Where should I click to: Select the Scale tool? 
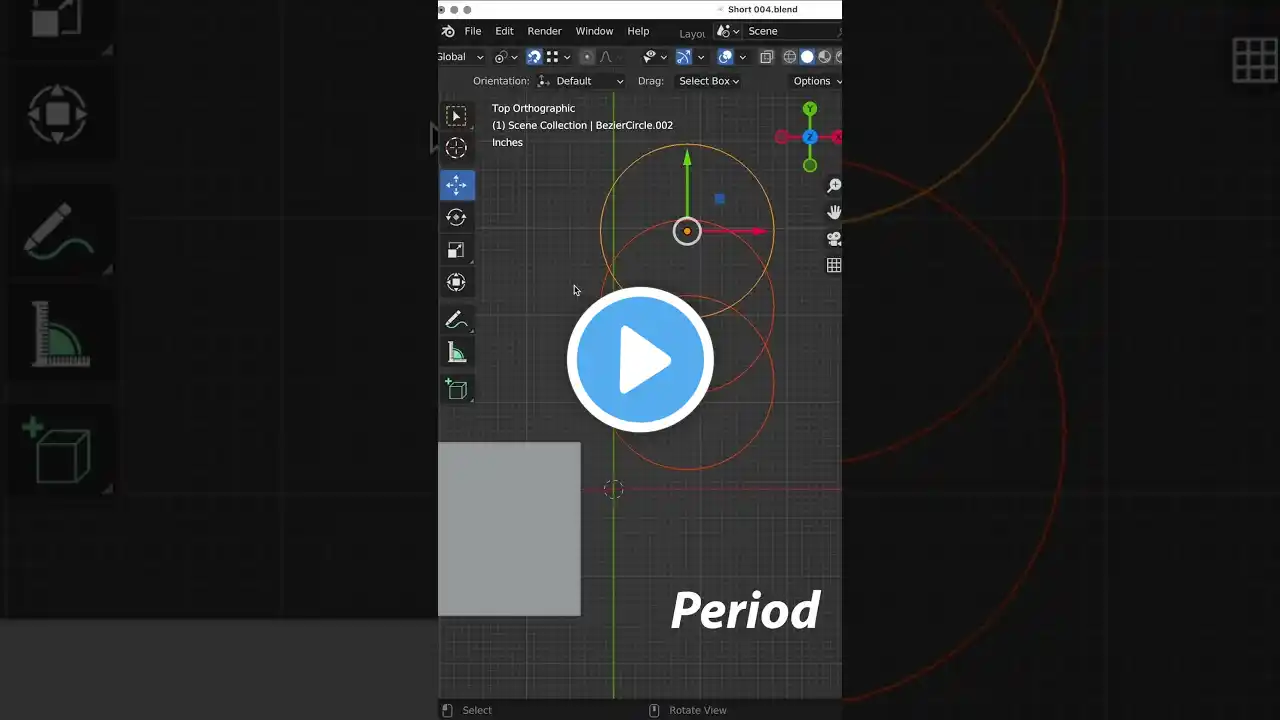[456, 250]
